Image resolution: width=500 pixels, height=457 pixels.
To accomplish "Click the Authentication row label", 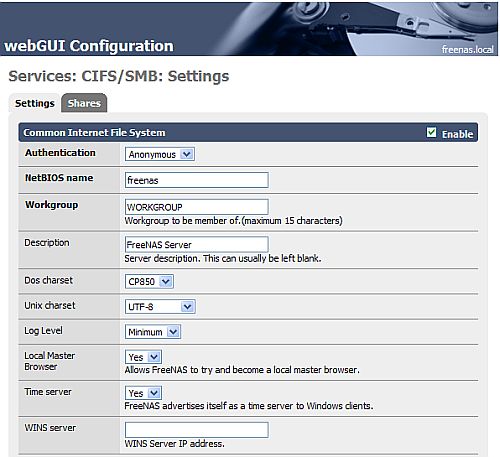I will [60, 152].
